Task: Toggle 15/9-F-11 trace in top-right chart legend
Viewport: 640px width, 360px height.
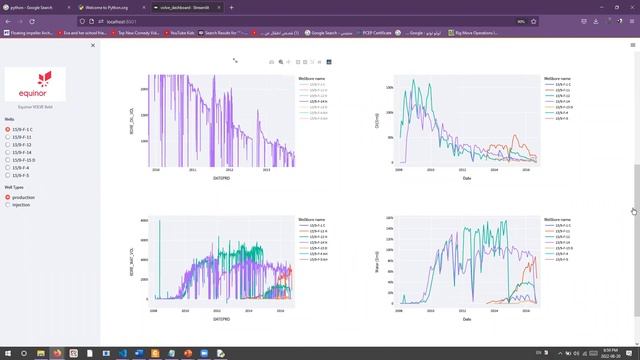Action: pyautogui.click(x=558, y=90)
